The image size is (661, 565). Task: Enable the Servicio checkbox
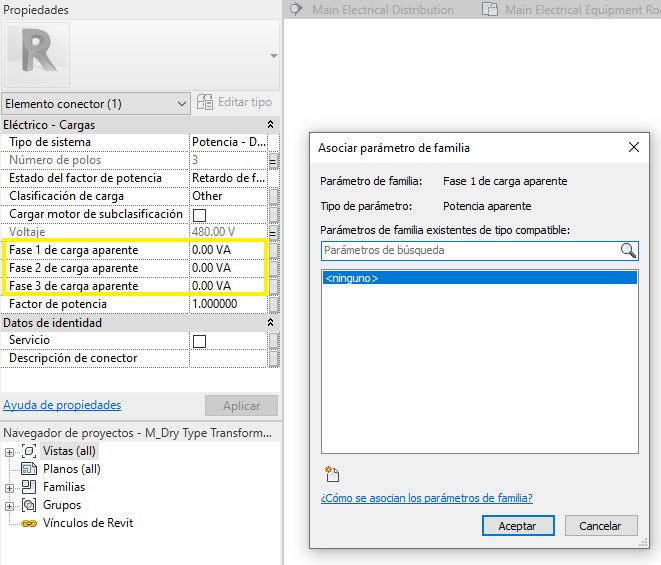tap(199, 341)
